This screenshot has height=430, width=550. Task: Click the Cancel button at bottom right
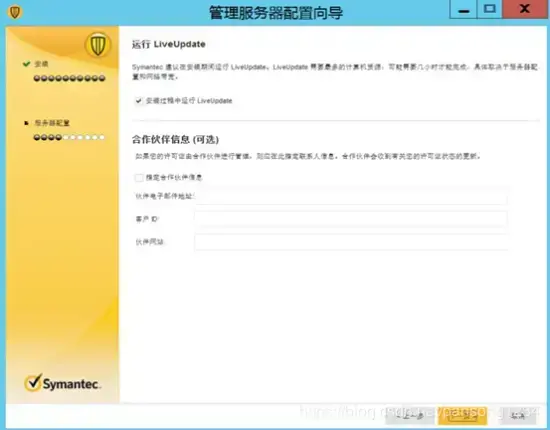click(x=517, y=416)
